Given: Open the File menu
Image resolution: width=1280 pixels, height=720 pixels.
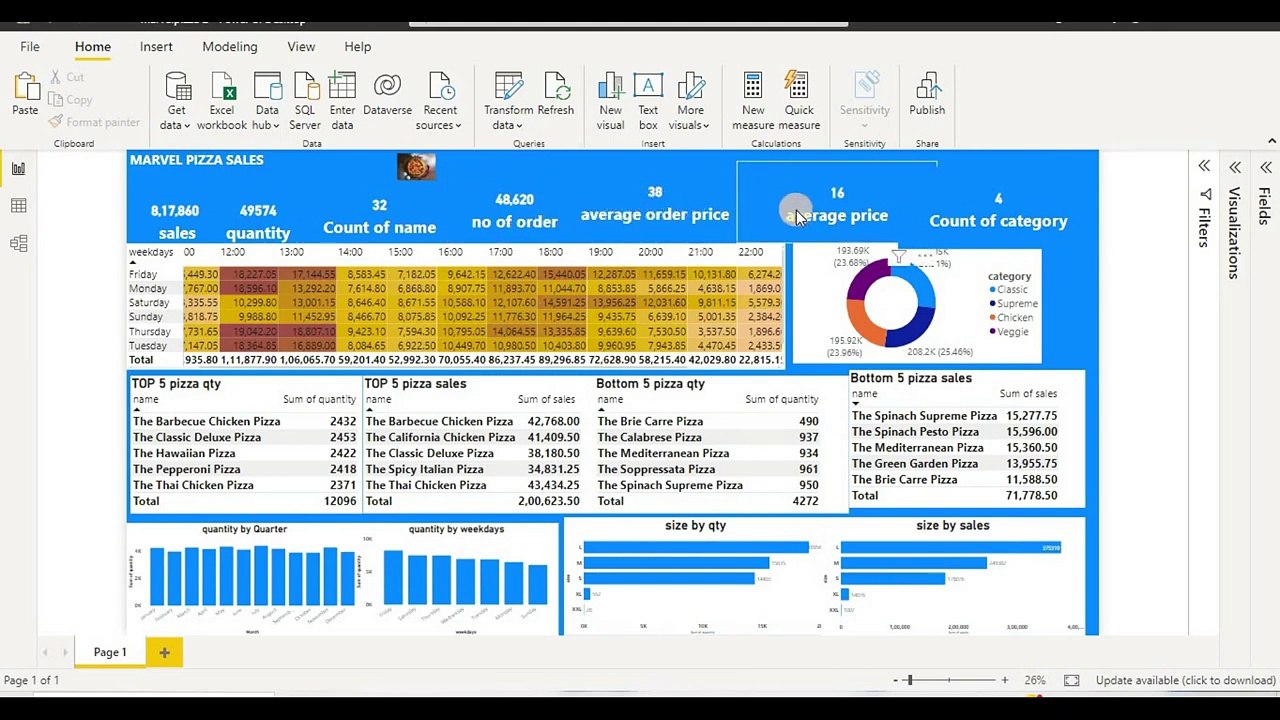Looking at the screenshot, I should pos(30,46).
